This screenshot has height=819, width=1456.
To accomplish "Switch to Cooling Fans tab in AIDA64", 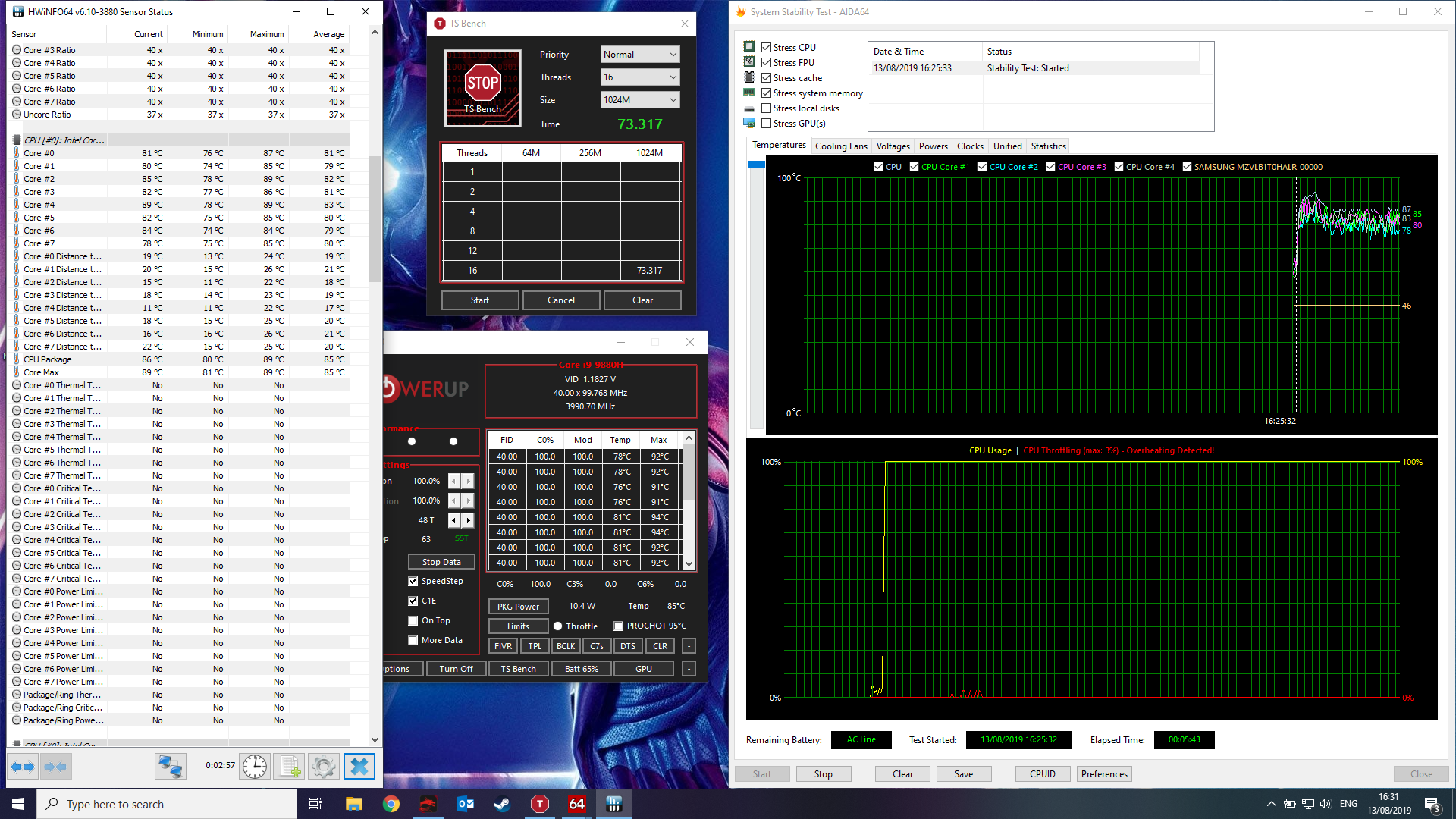I will tap(841, 146).
